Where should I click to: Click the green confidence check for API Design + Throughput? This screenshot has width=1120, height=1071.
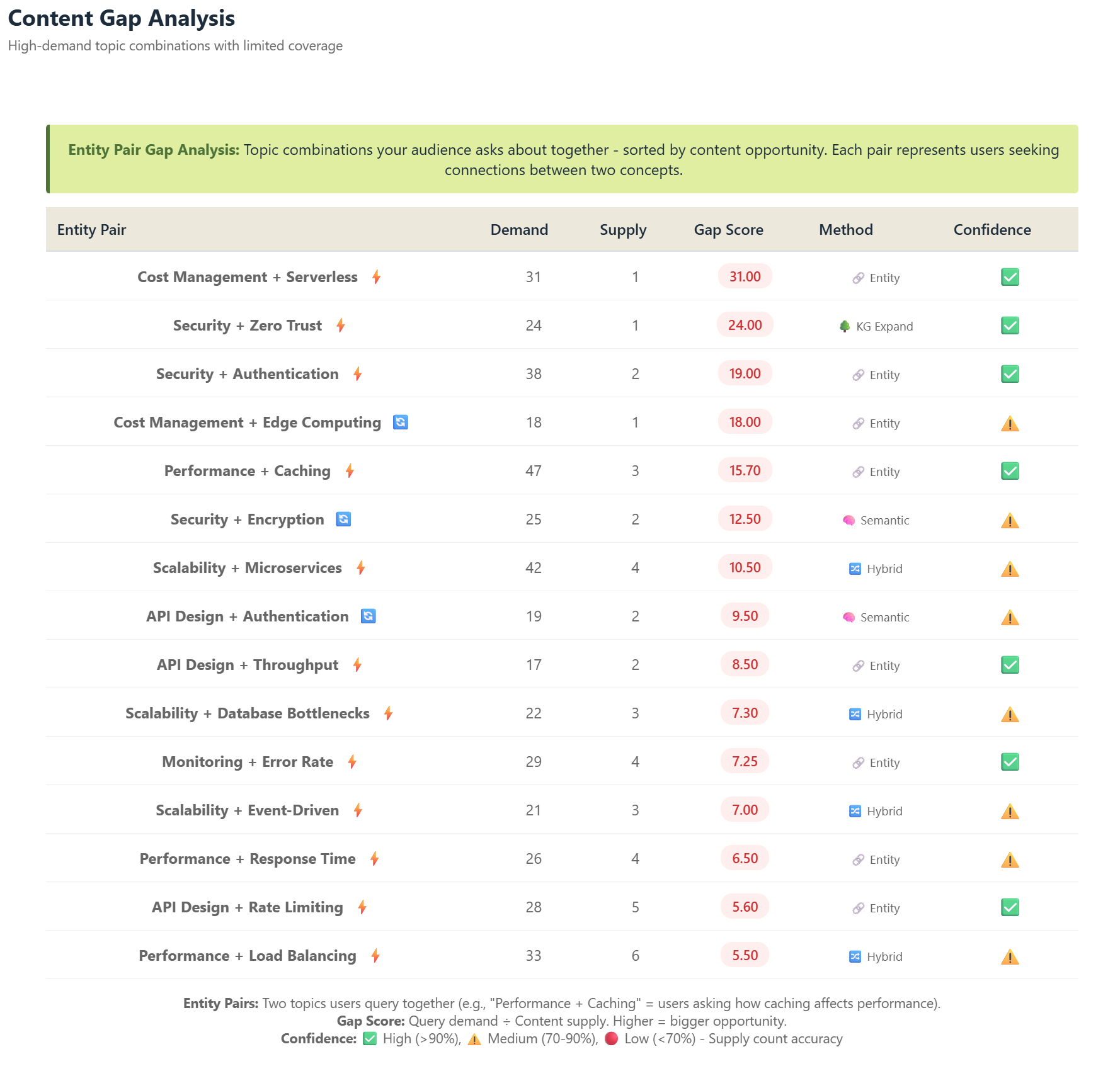point(1009,664)
